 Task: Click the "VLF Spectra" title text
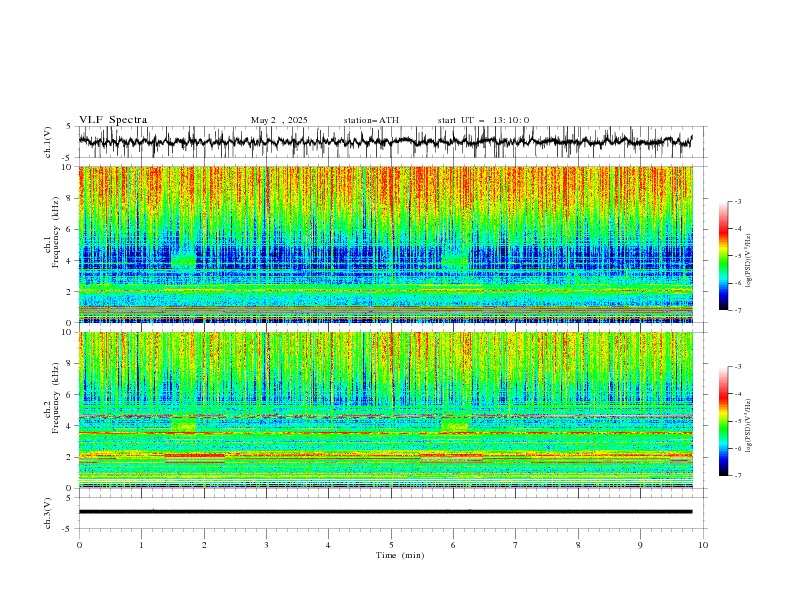113,120
